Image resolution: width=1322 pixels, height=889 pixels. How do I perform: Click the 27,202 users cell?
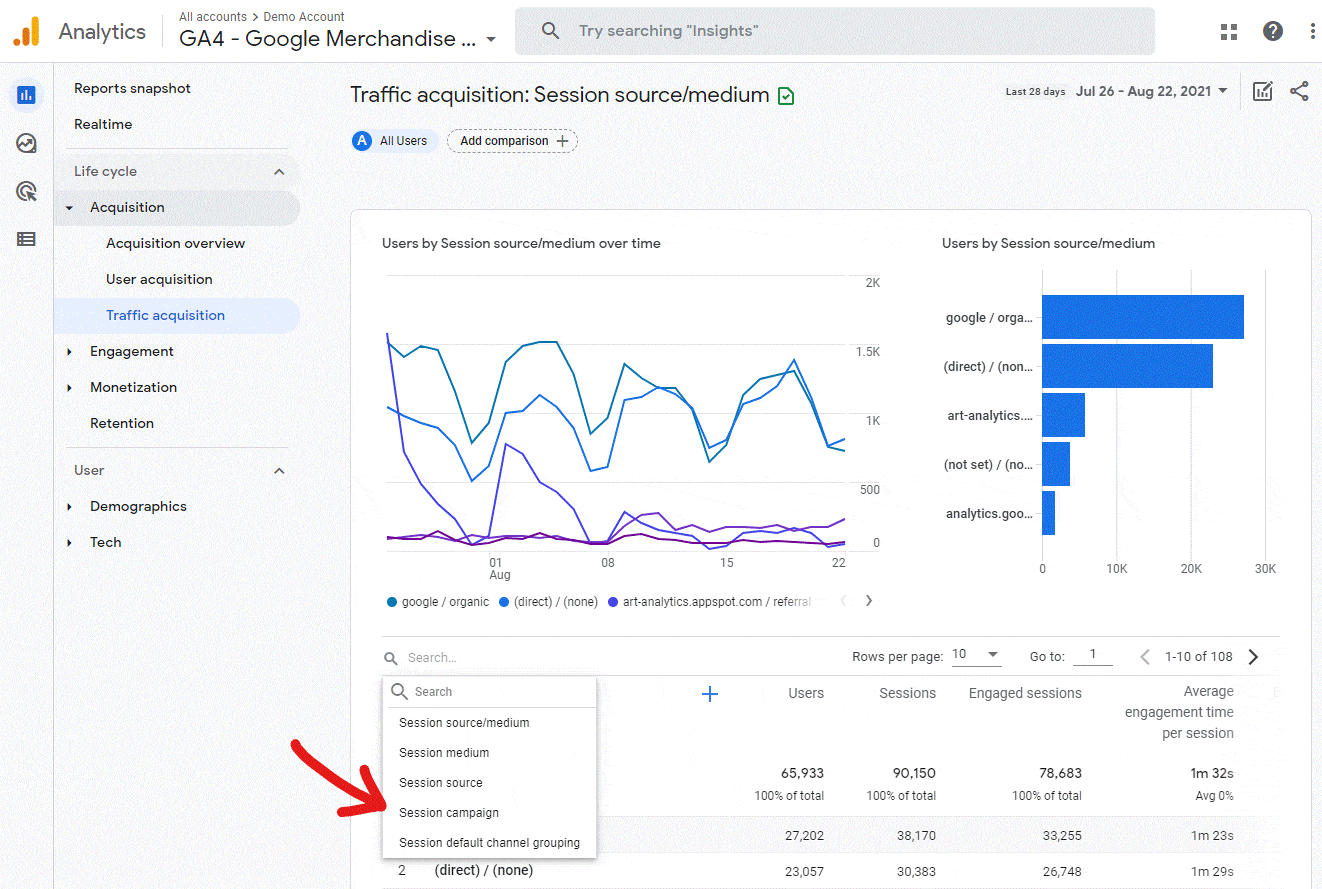[804, 836]
